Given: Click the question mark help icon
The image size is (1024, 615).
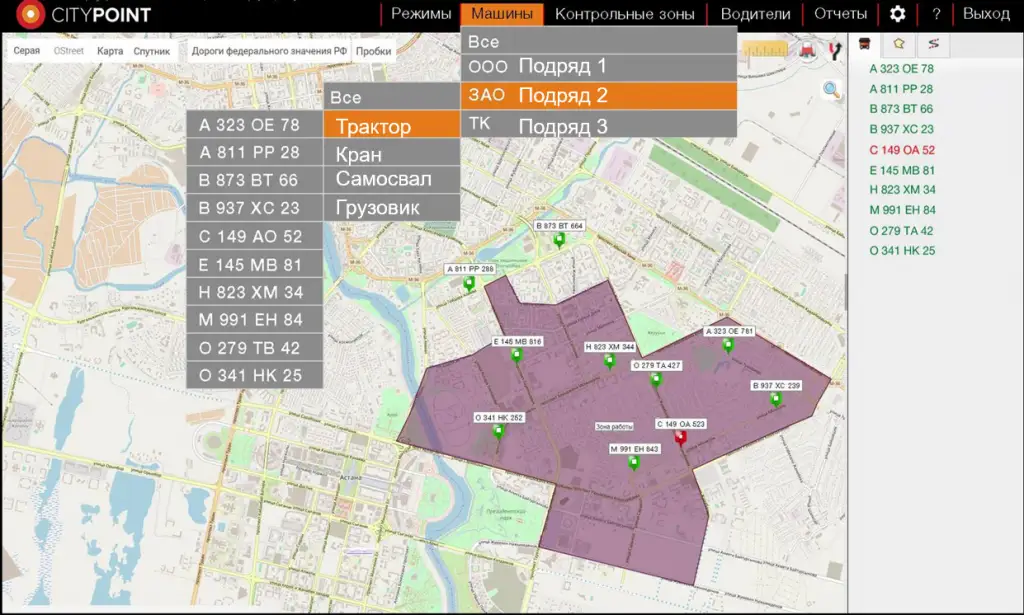Looking at the screenshot, I should [936, 14].
